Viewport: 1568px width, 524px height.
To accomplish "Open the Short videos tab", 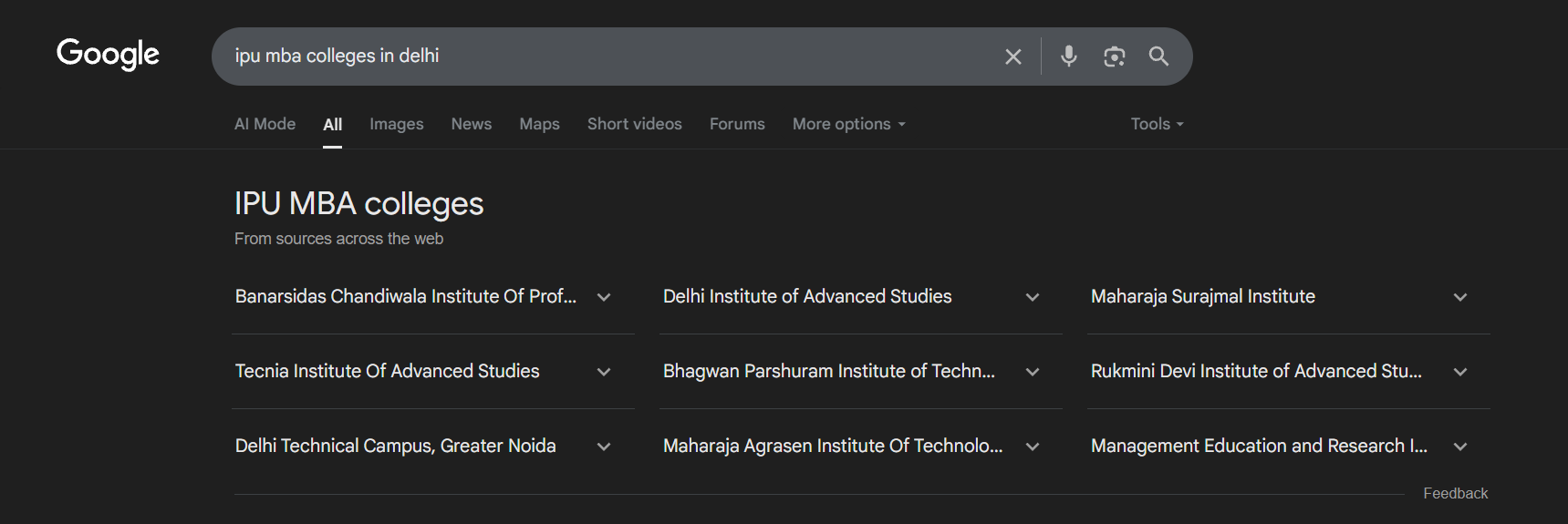I will point(635,124).
